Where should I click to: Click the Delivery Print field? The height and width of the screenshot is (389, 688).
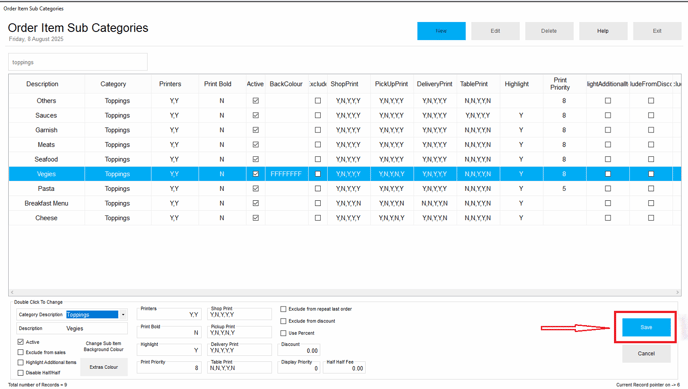240,350
